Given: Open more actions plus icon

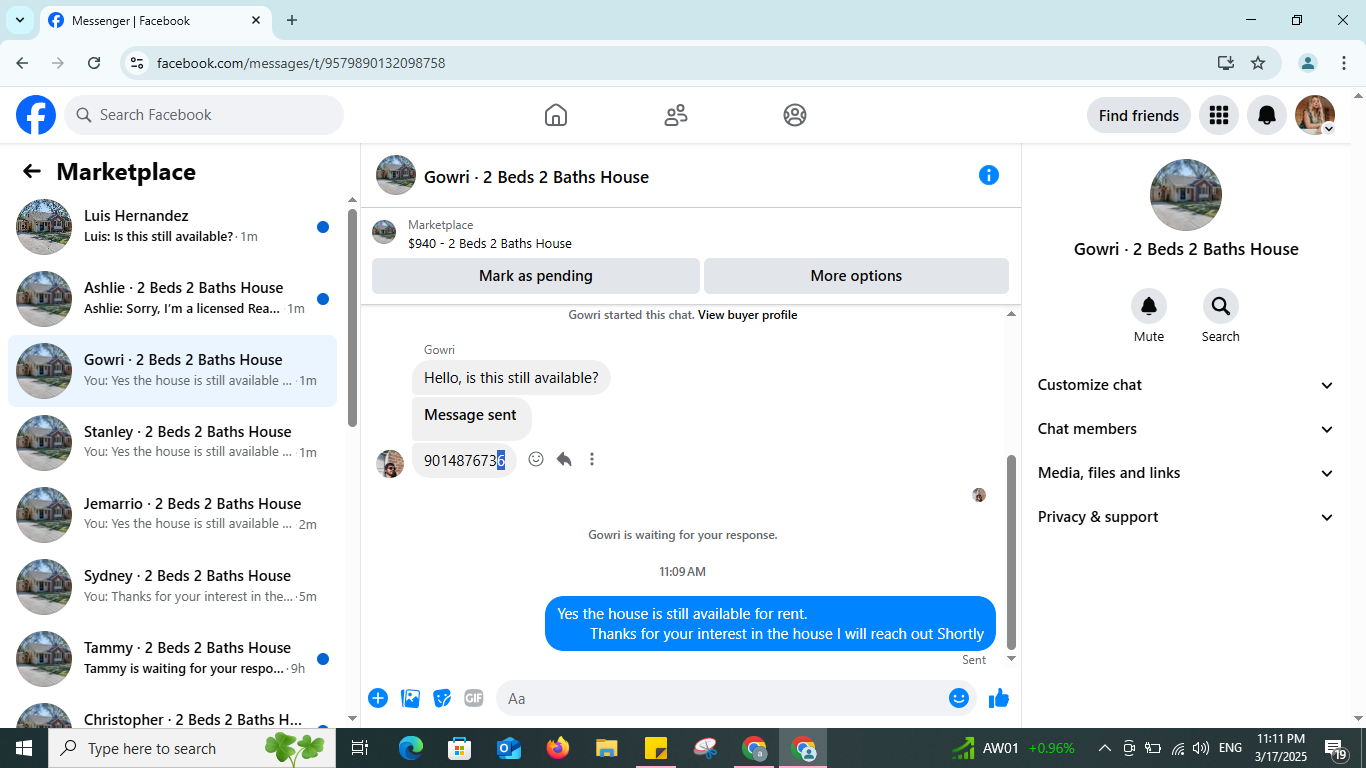Looking at the screenshot, I should 378,698.
